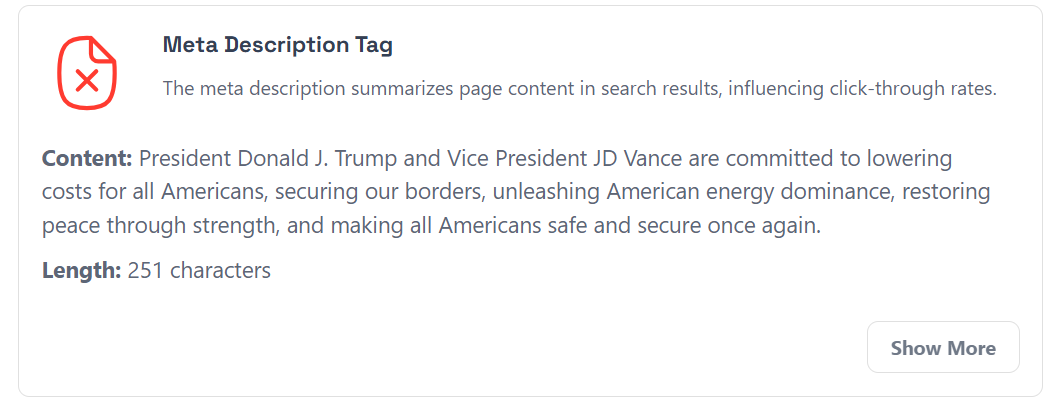
Task: Click the word restoring in the content text
Action: pyautogui.click(x=946, y=193)
